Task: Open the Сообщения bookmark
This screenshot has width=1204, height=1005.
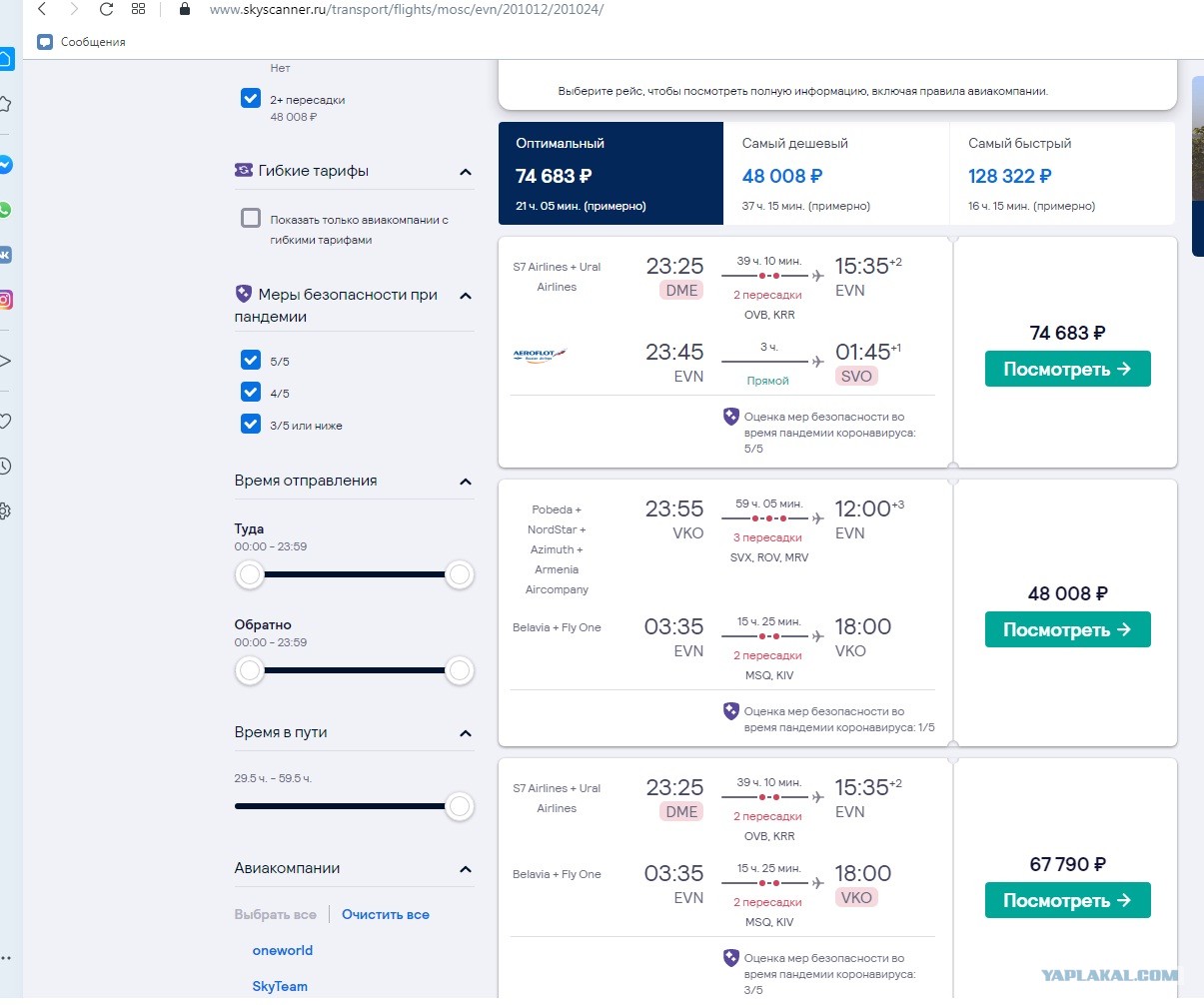Action: point(82,42)
